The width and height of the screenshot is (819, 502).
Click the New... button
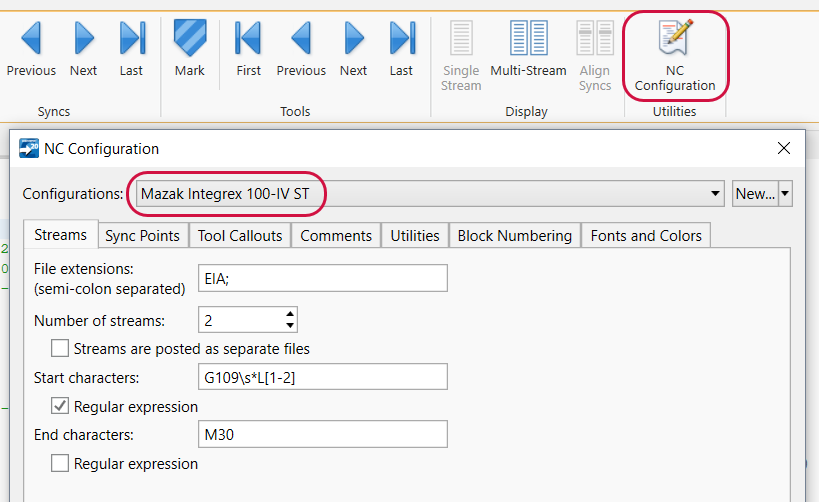coord(755,194)
